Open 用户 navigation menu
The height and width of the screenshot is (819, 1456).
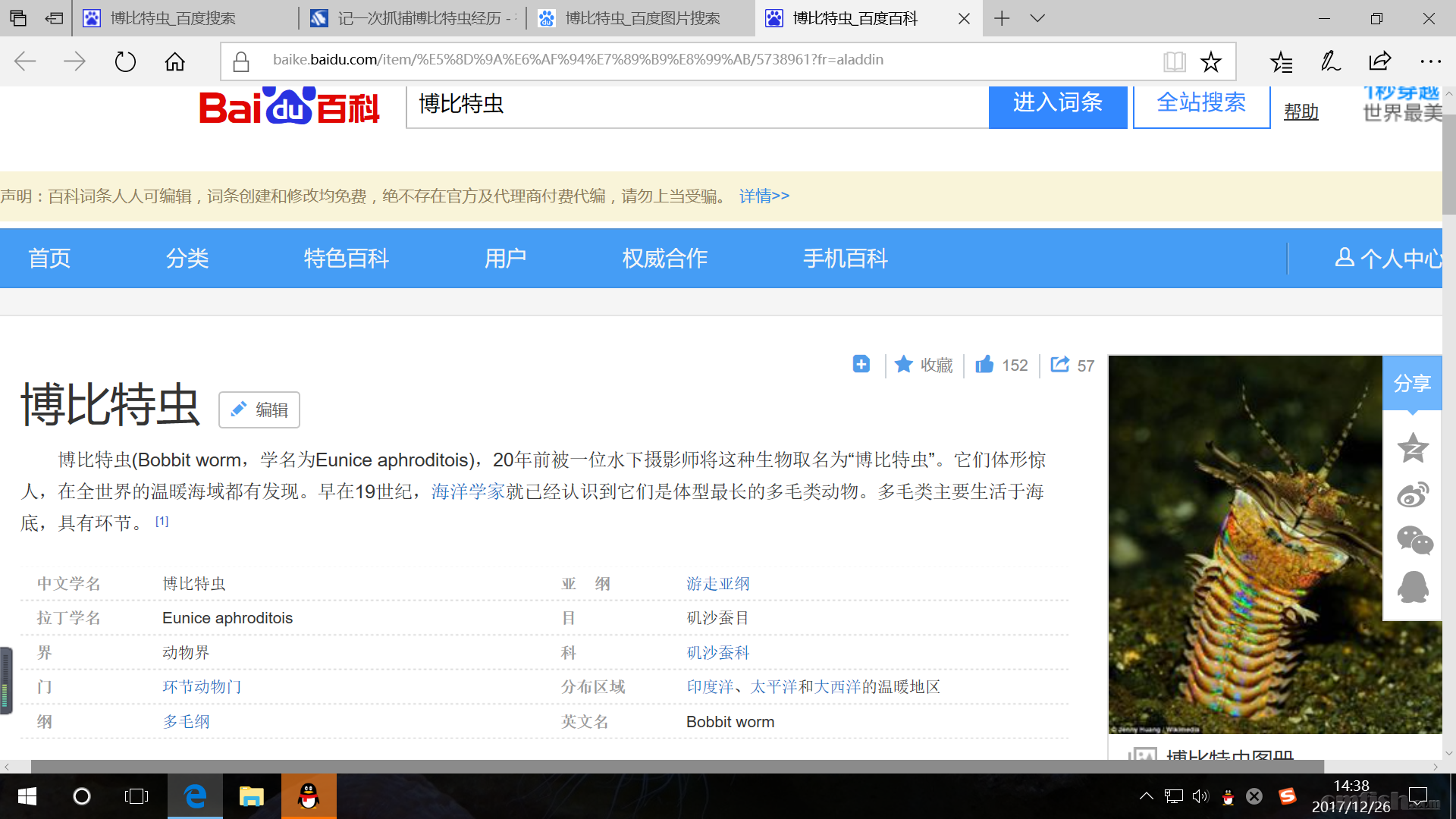(x=505, y=259)
